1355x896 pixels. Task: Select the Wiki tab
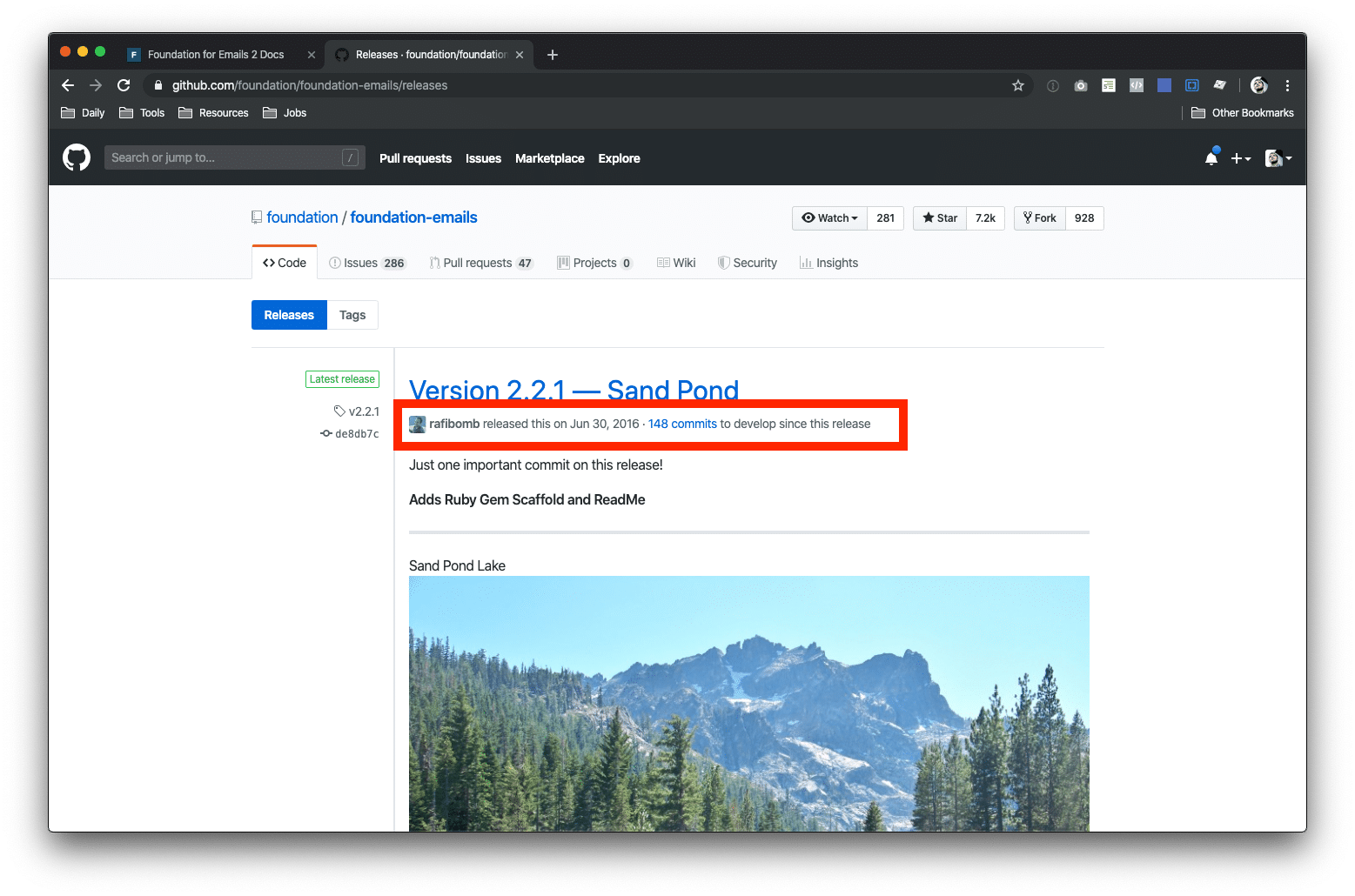[676, 263]
